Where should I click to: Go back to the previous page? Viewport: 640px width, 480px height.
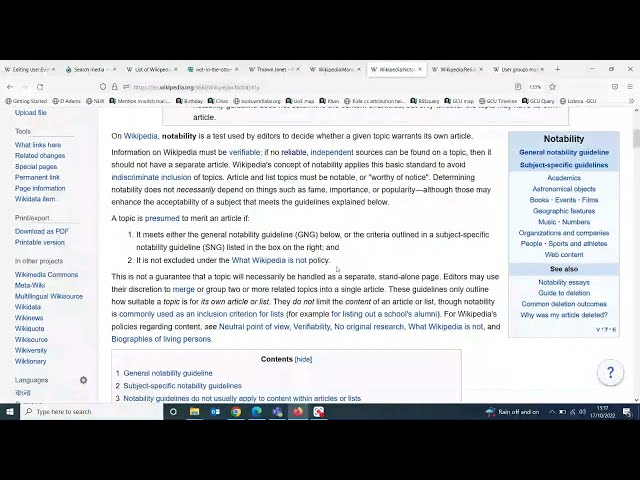point(10,87)
